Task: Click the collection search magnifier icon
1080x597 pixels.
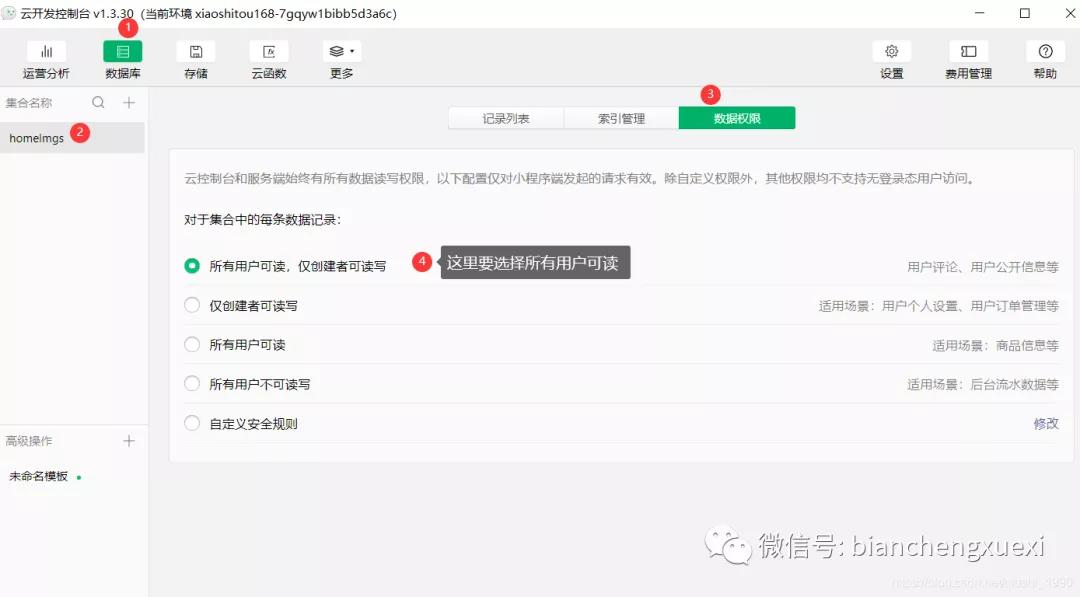Action: 97,102
